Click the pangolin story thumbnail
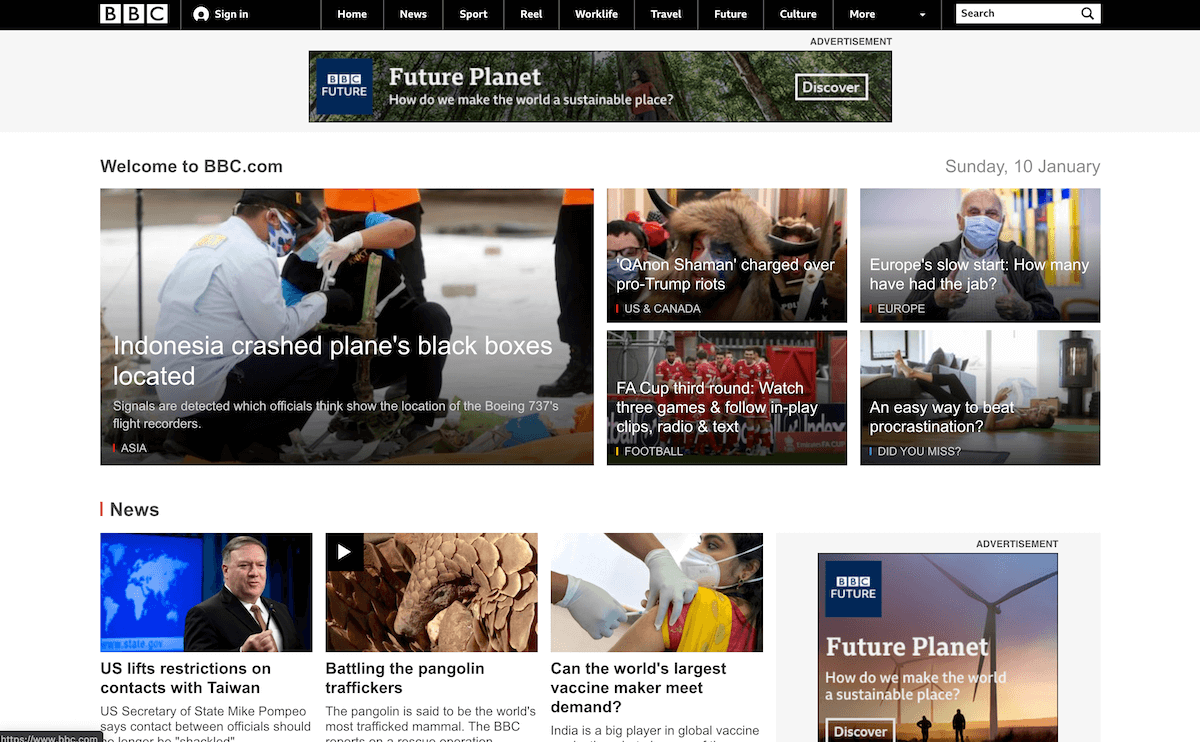 (432, 592)
